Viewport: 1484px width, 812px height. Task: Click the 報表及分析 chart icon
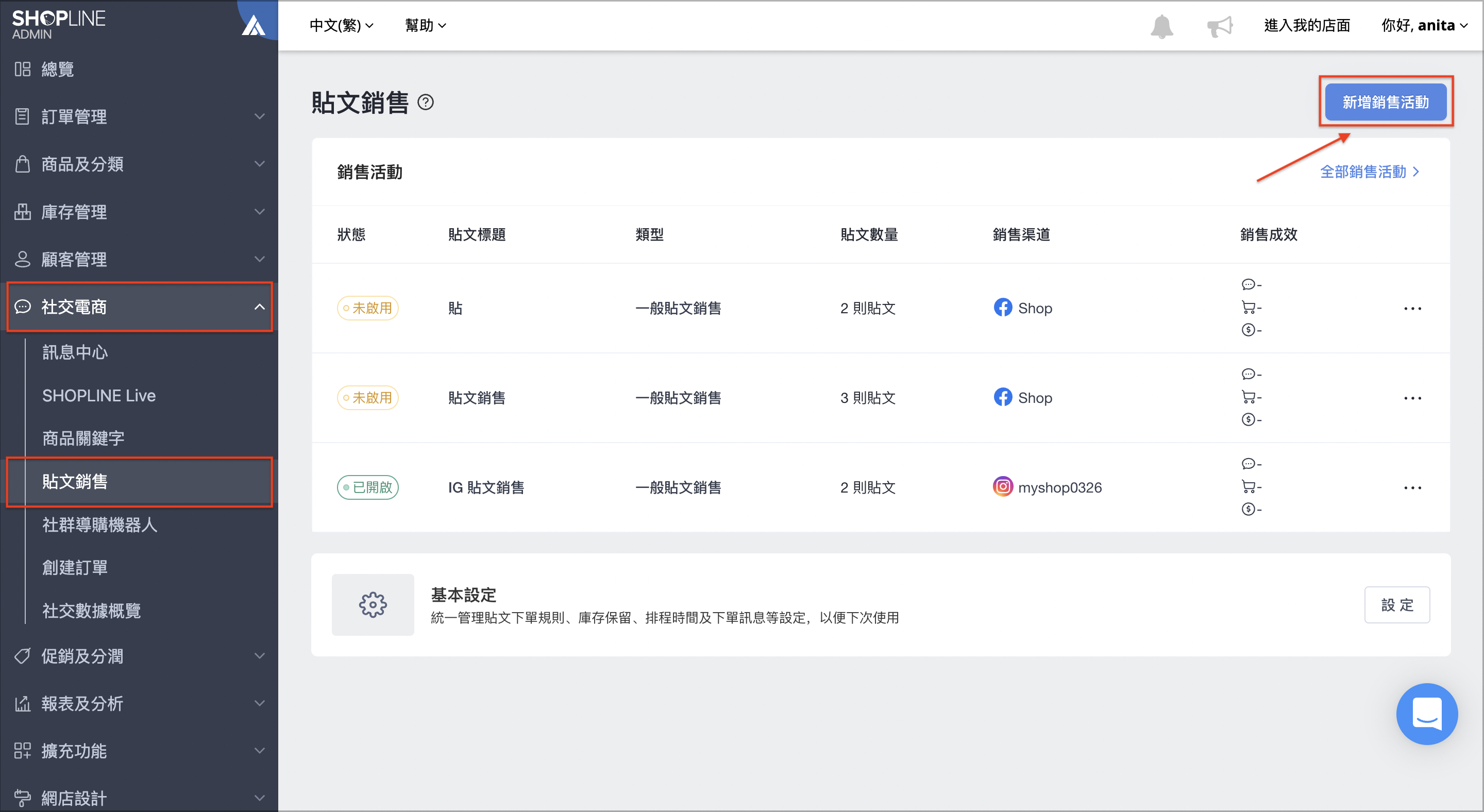(x=23, y=703)
